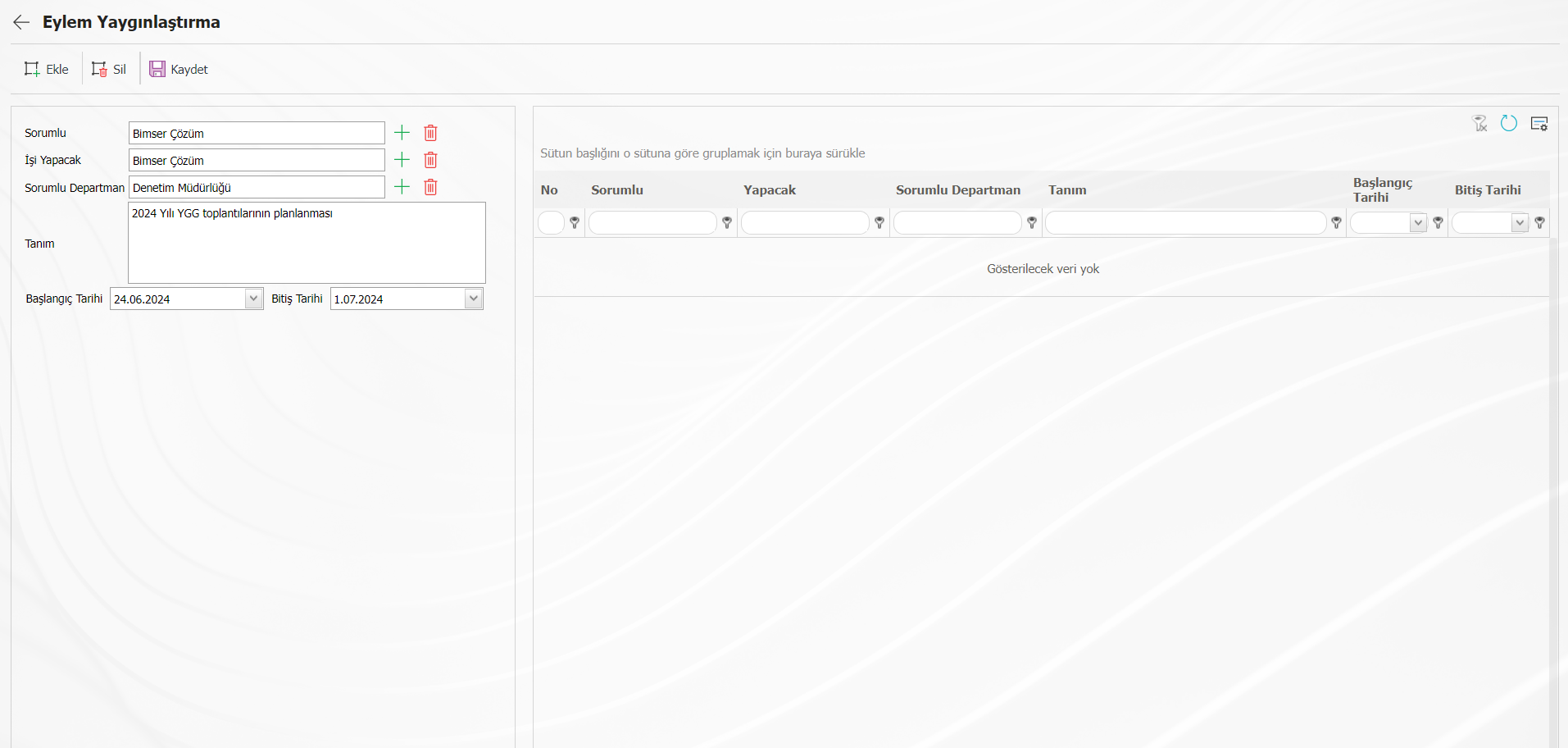Click the Tanım column filter box
This screenshot has height=748, width=1568.
tap(1186, 222)
